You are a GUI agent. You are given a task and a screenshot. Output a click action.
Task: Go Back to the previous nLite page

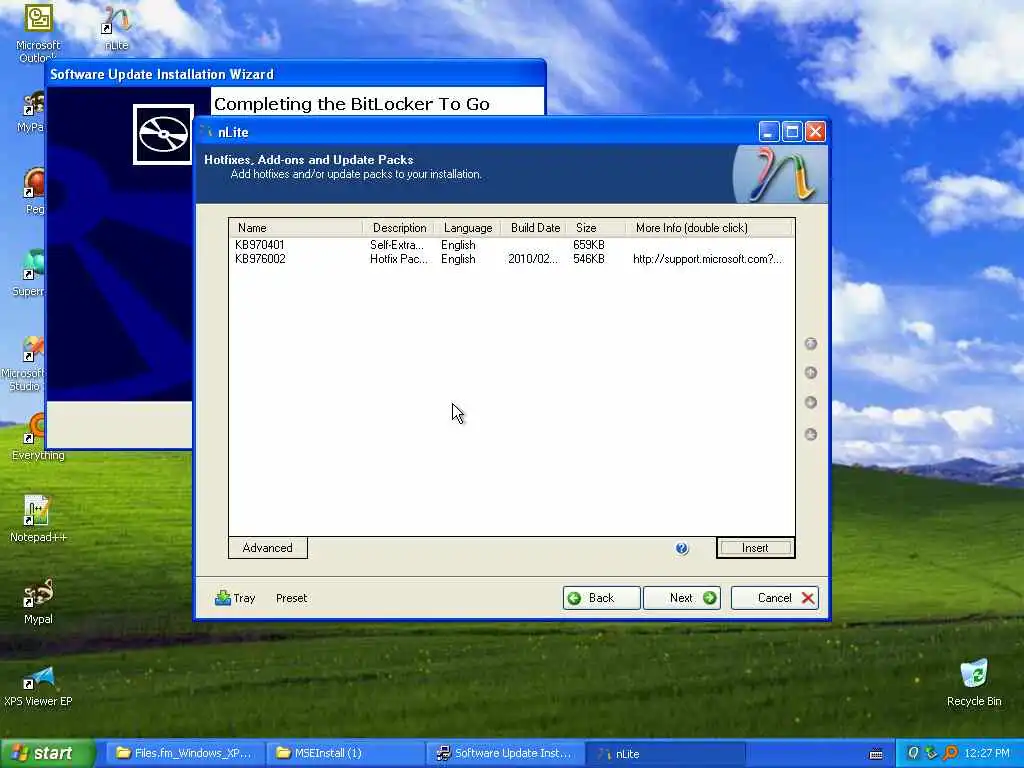point(601,598)
